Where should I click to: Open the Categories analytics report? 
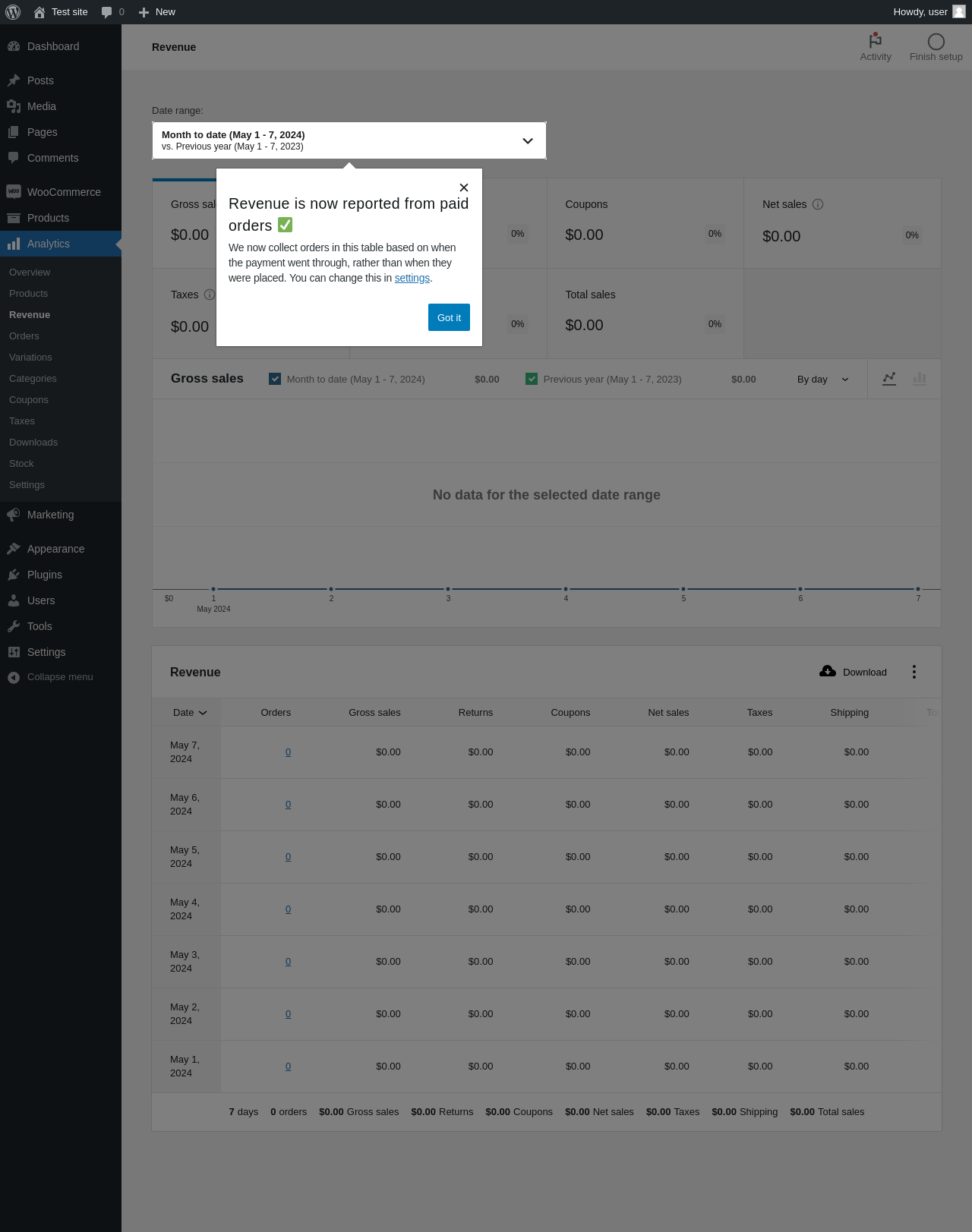pos(33,379)
